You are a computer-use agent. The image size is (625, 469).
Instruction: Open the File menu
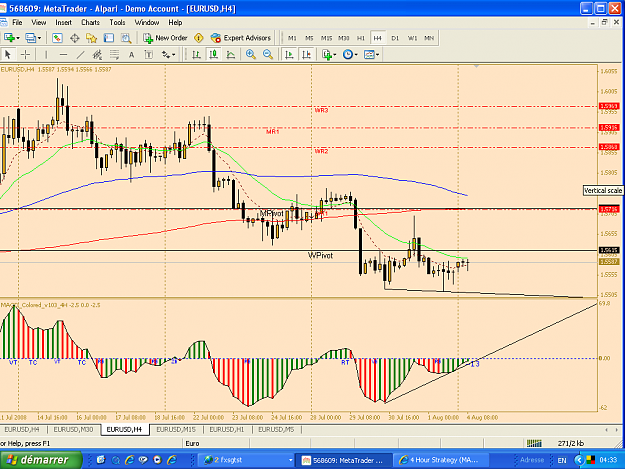coord(17,22)
